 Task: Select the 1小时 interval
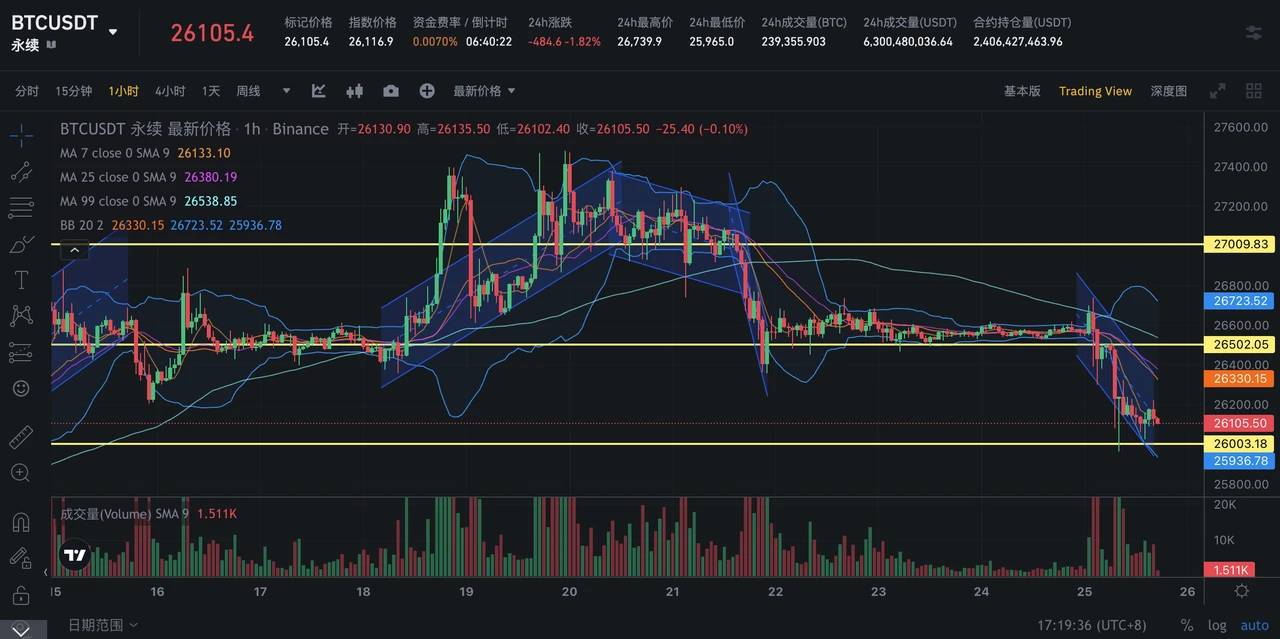click(x=124, y=91)
